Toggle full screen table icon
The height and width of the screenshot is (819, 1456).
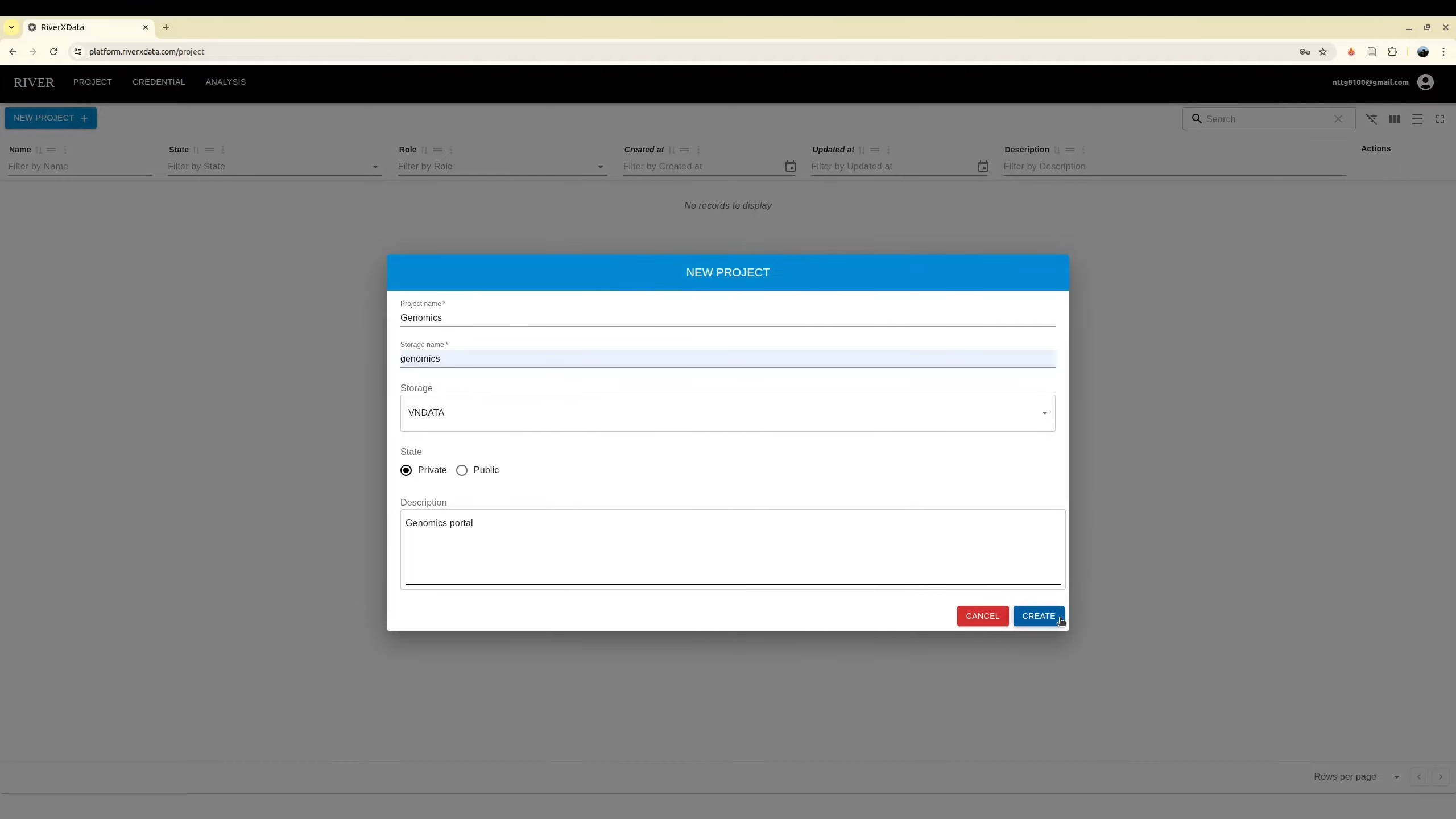click(x=1440, y=119)
